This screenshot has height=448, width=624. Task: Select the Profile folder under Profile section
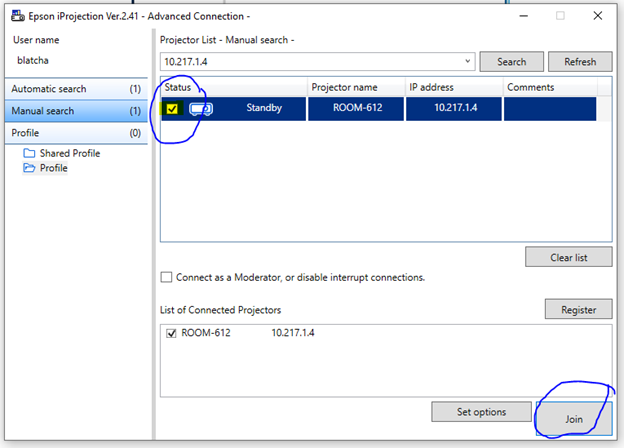45,168
